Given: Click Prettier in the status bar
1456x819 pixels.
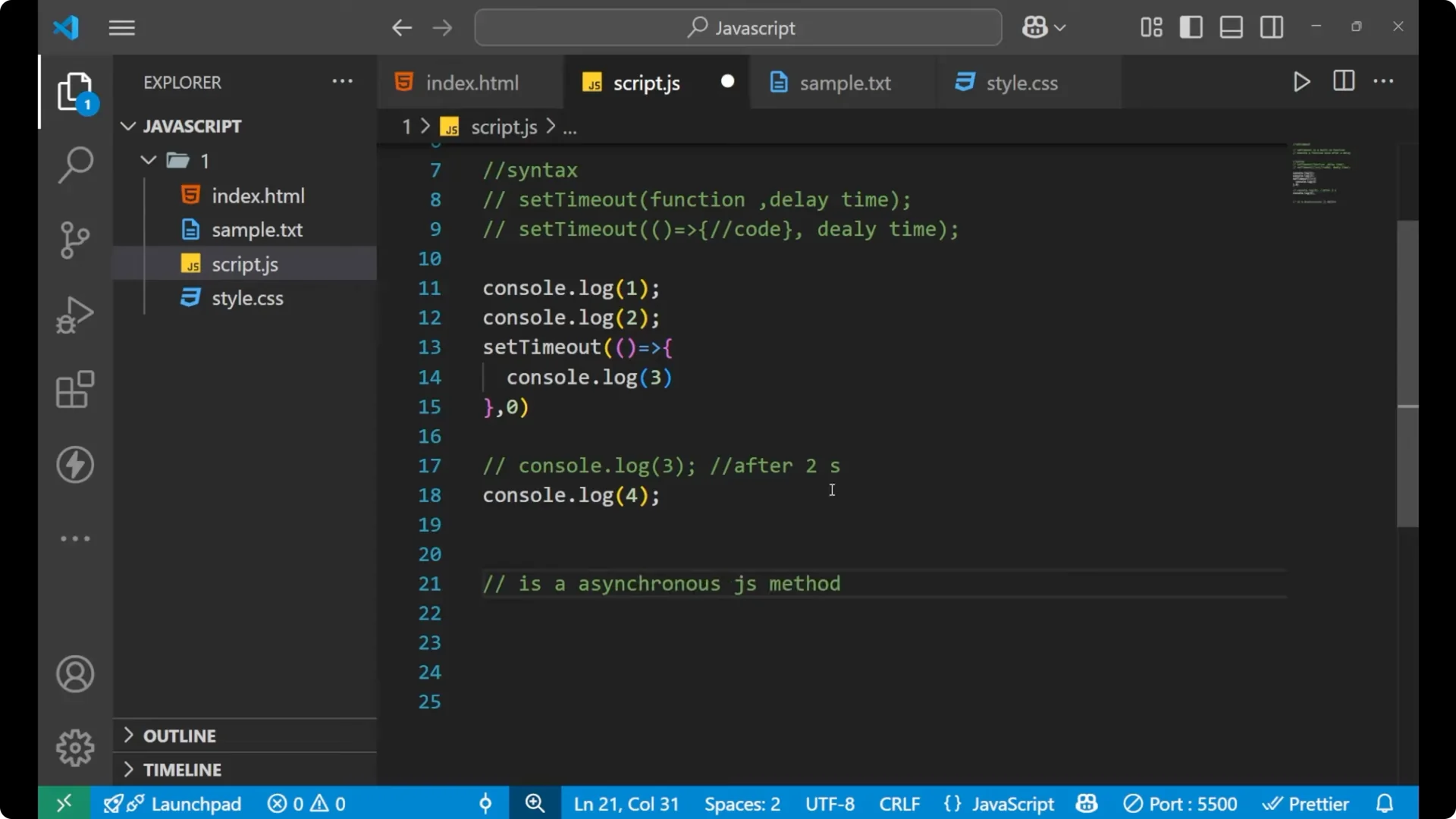Looking at the screenshot, I should click(x=1307, y=803).
